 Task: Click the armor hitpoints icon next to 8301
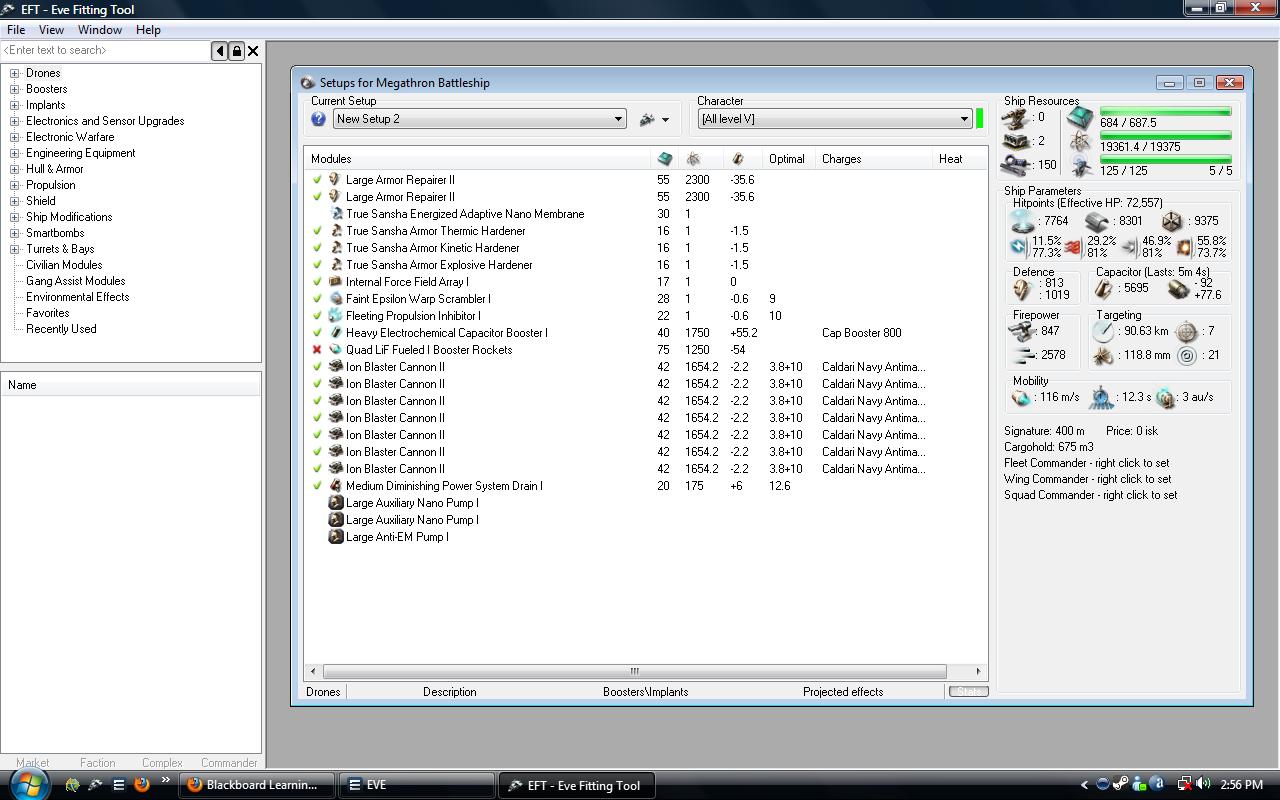click(x=1097, y=221)
